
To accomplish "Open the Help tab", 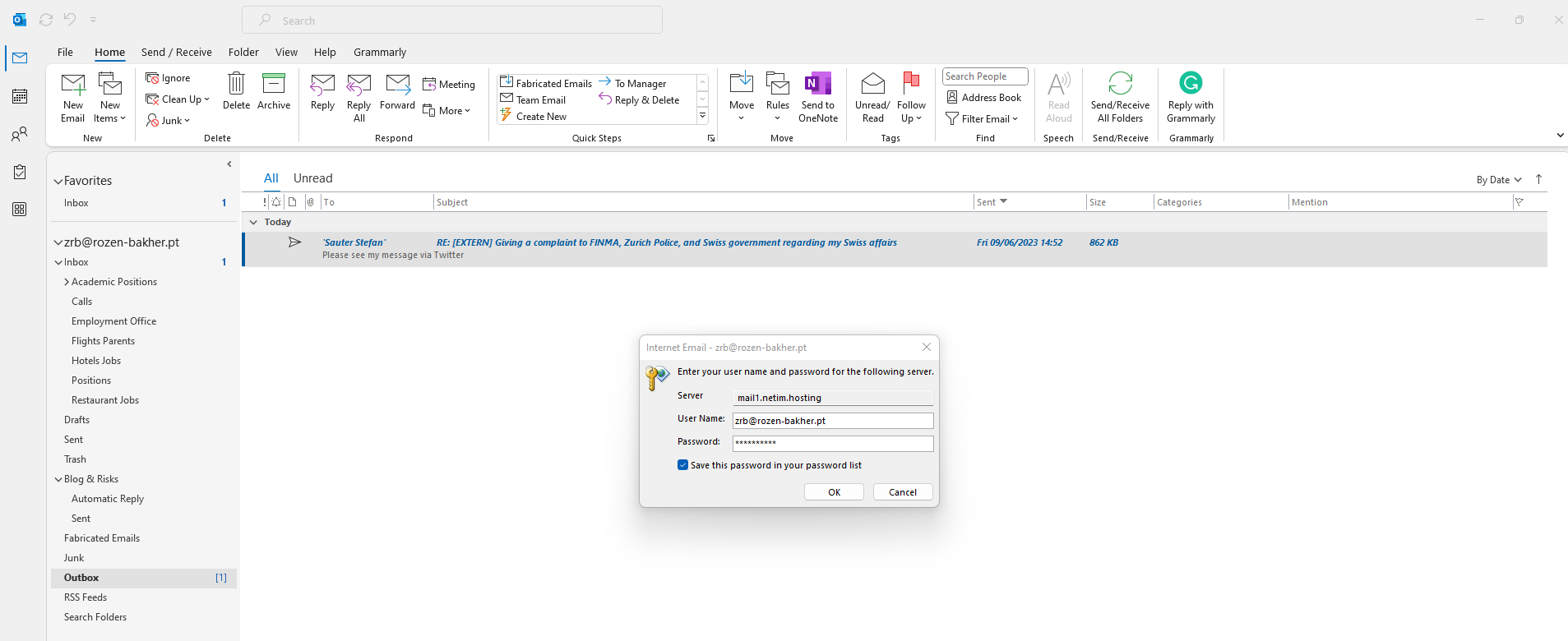I will pos(325,52).
